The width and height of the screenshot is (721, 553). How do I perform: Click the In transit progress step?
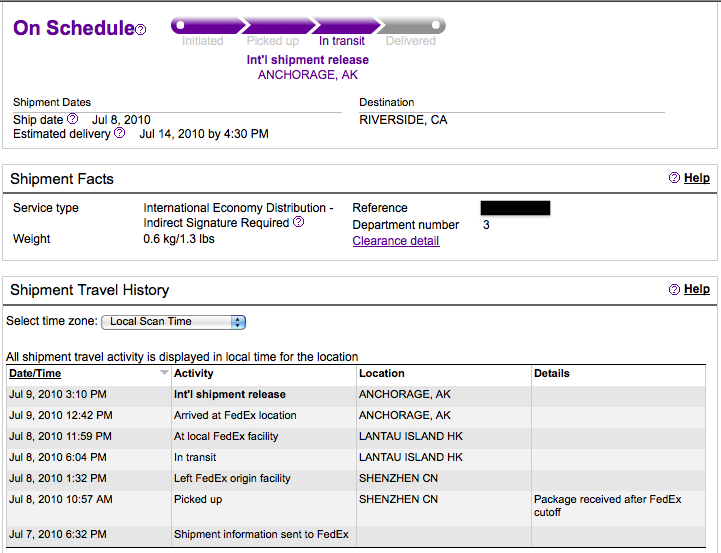click(342, 41)
